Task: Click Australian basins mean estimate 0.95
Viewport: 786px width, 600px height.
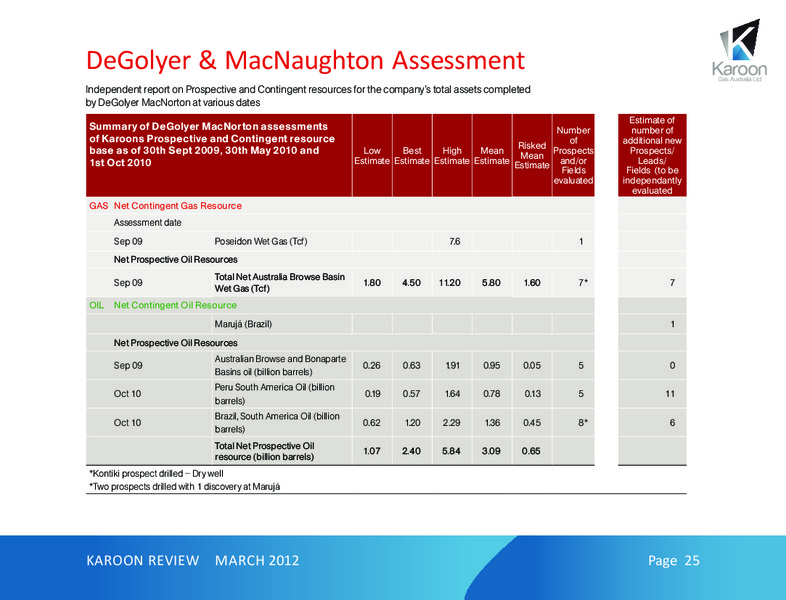Action: [492, 365]
